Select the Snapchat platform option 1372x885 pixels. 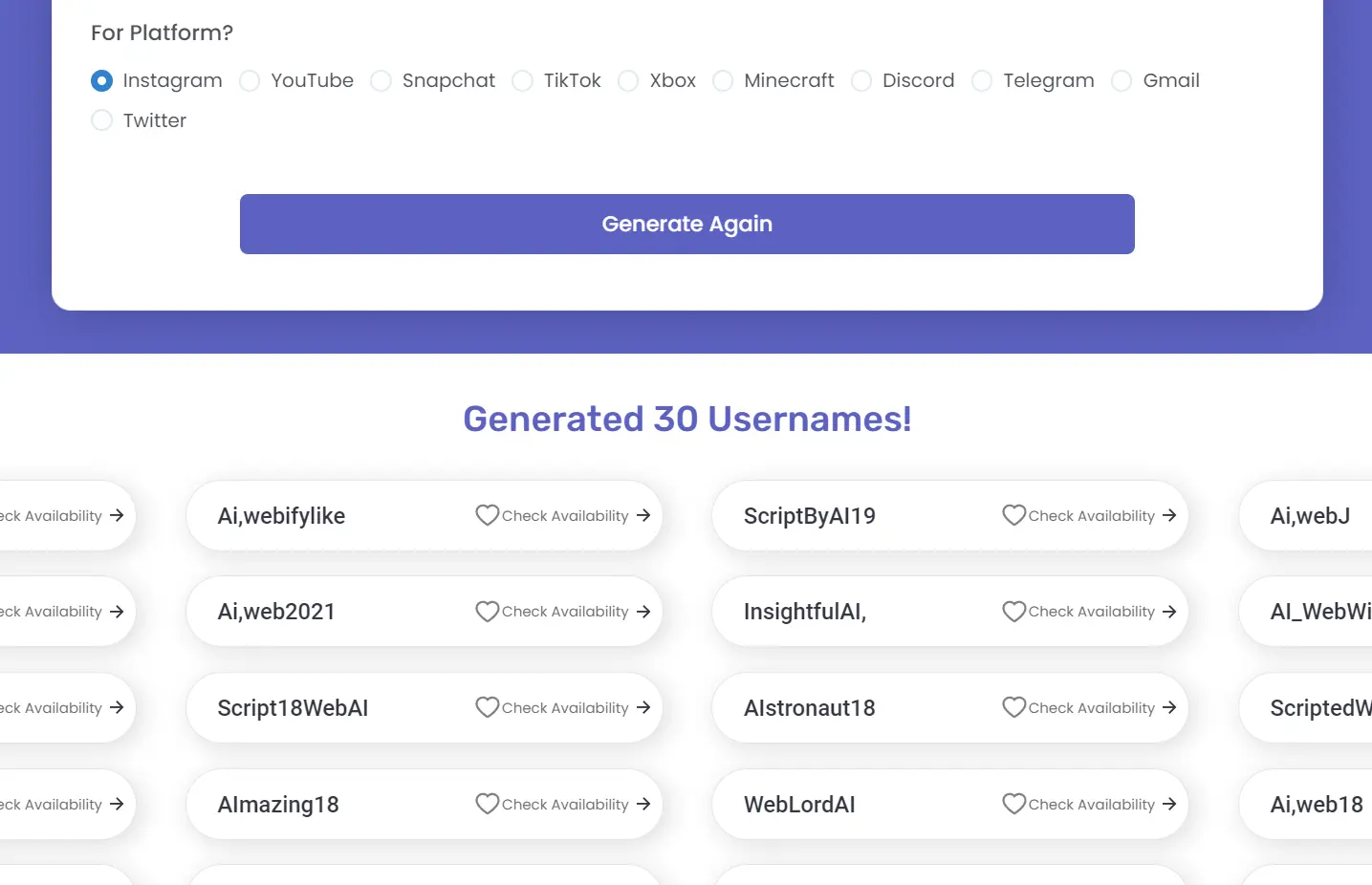[x=381, y=81]
